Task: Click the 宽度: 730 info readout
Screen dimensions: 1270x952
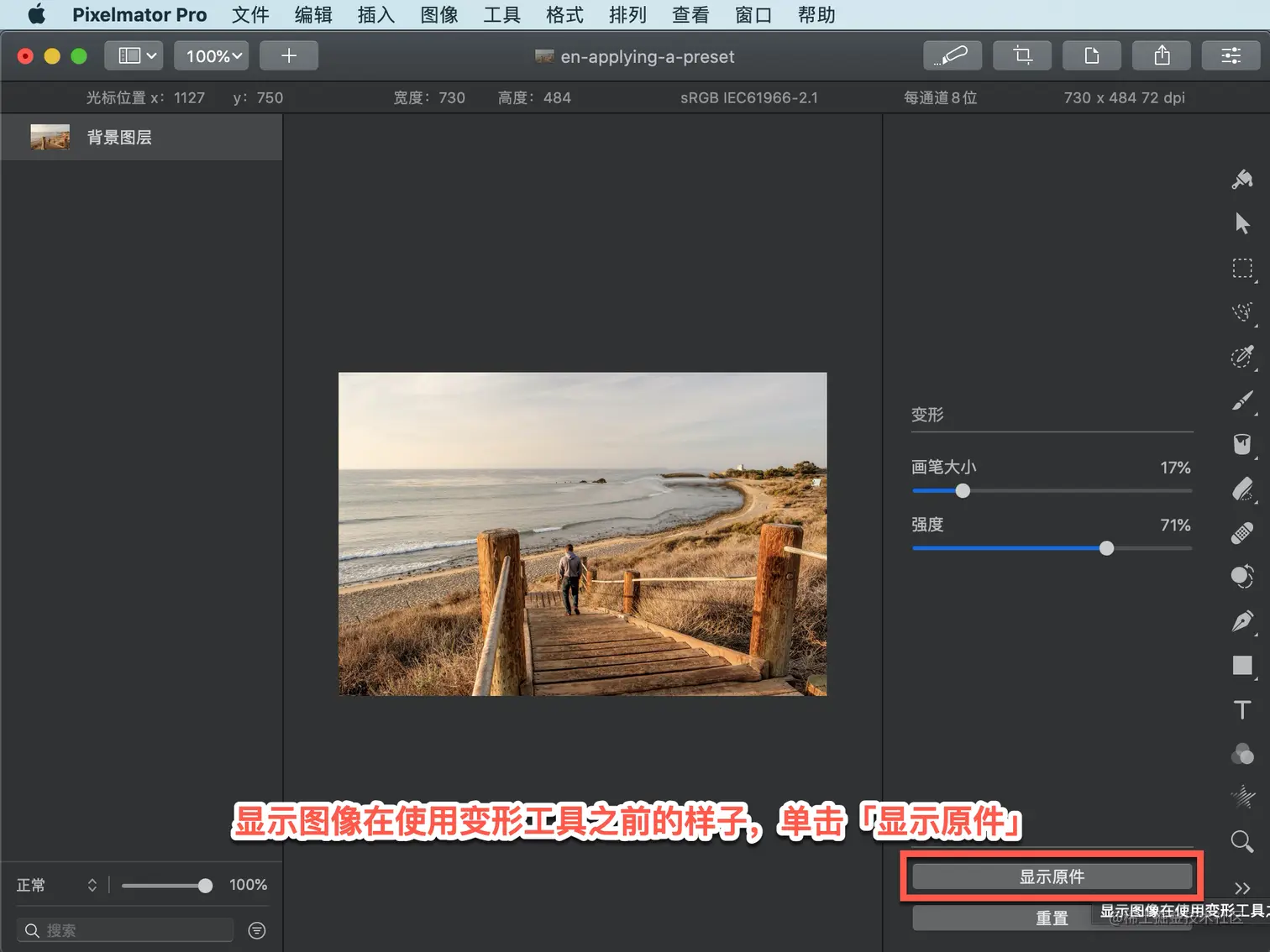Action: pyautogui.click(x=429, y=97)
